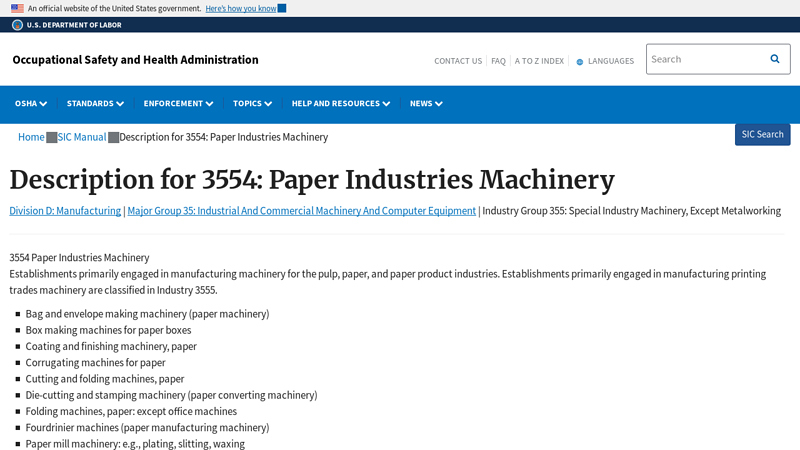
Task: Open the Help and Resources menu
Action: 341,104
